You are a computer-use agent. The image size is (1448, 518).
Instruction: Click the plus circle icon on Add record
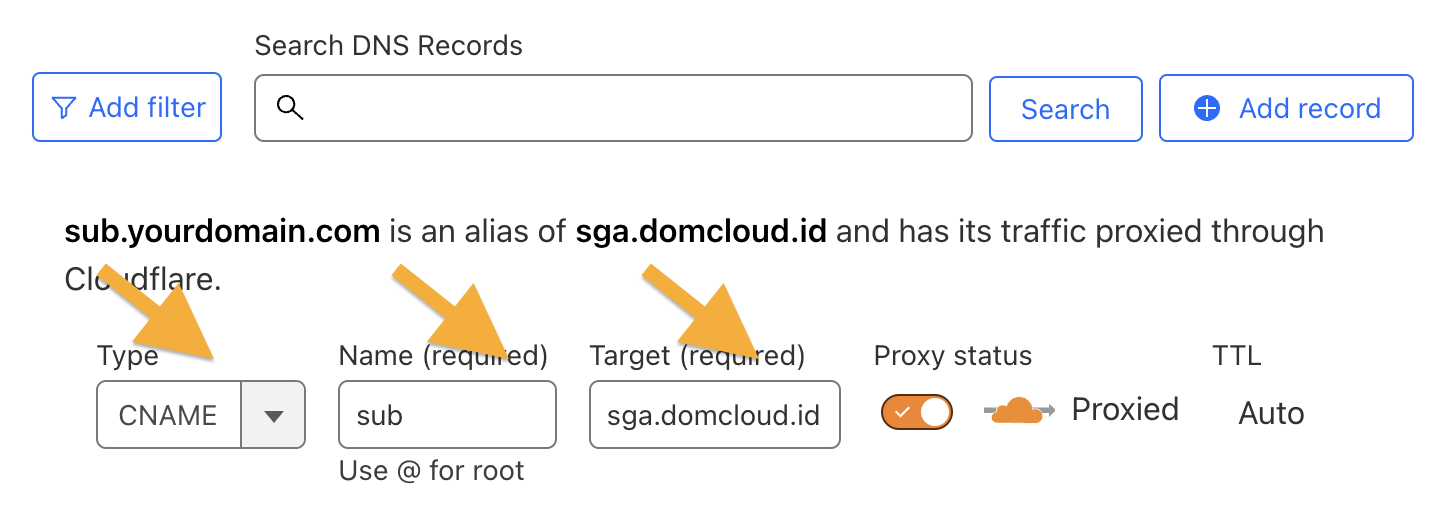point(1207,108)
